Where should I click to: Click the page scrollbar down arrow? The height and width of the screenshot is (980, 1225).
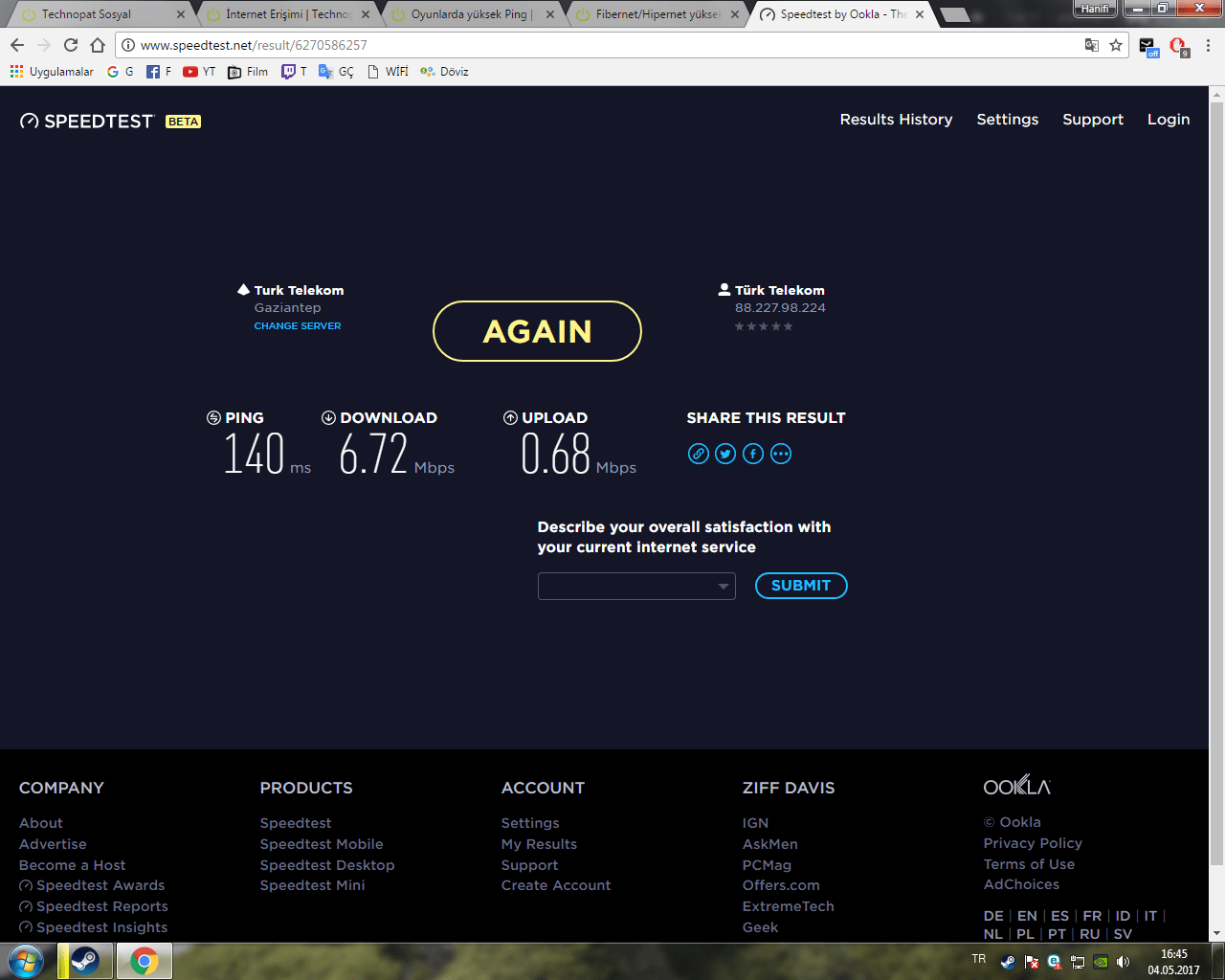[1216, 934]
